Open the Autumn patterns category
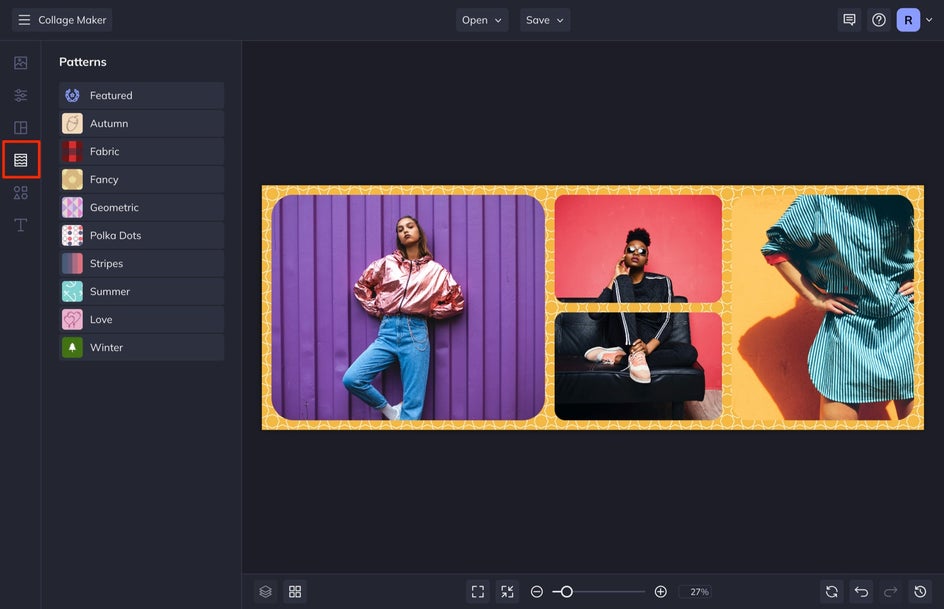 (141, 123)
